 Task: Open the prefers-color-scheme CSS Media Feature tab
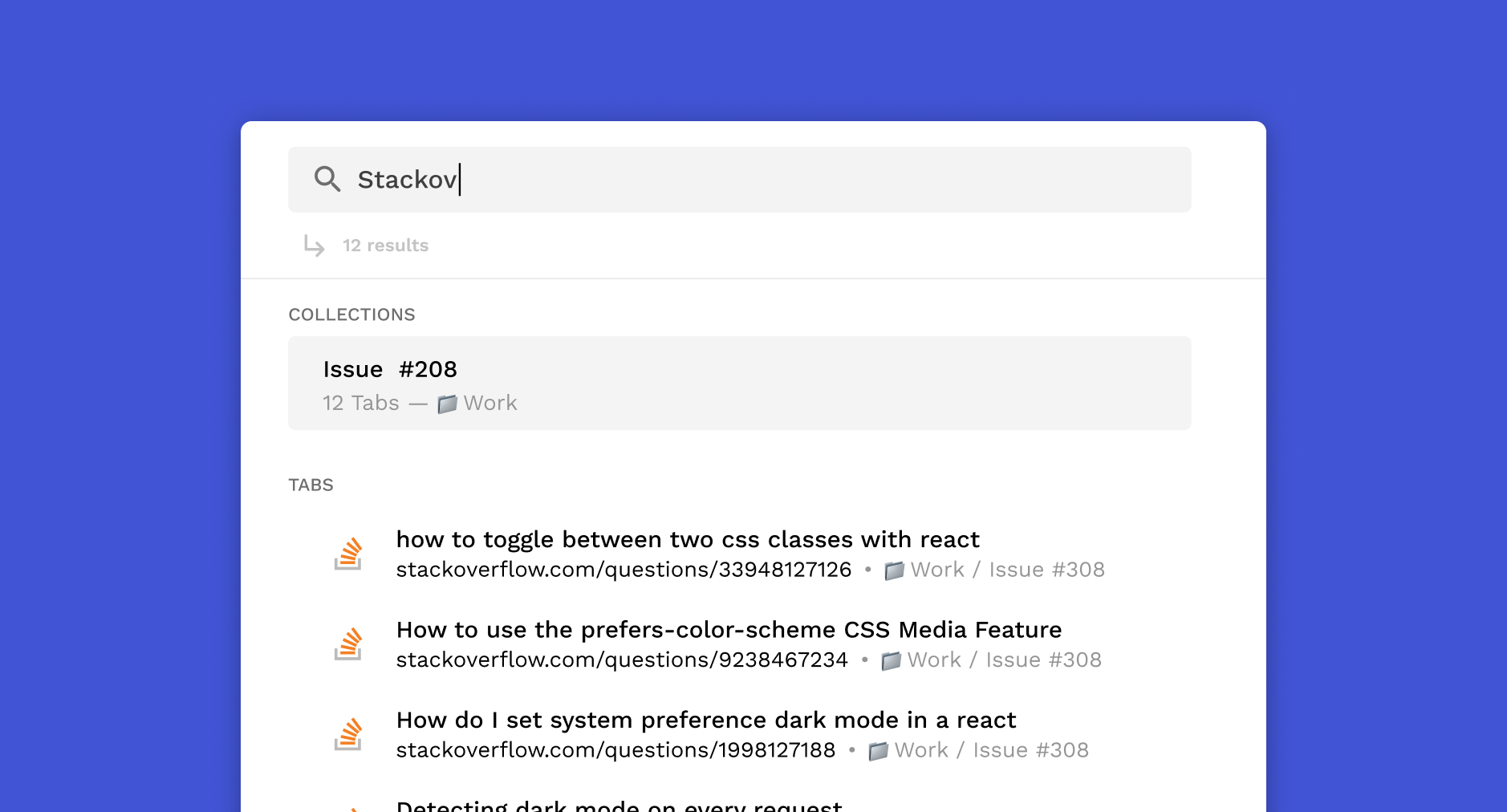(x=729, y=629)
